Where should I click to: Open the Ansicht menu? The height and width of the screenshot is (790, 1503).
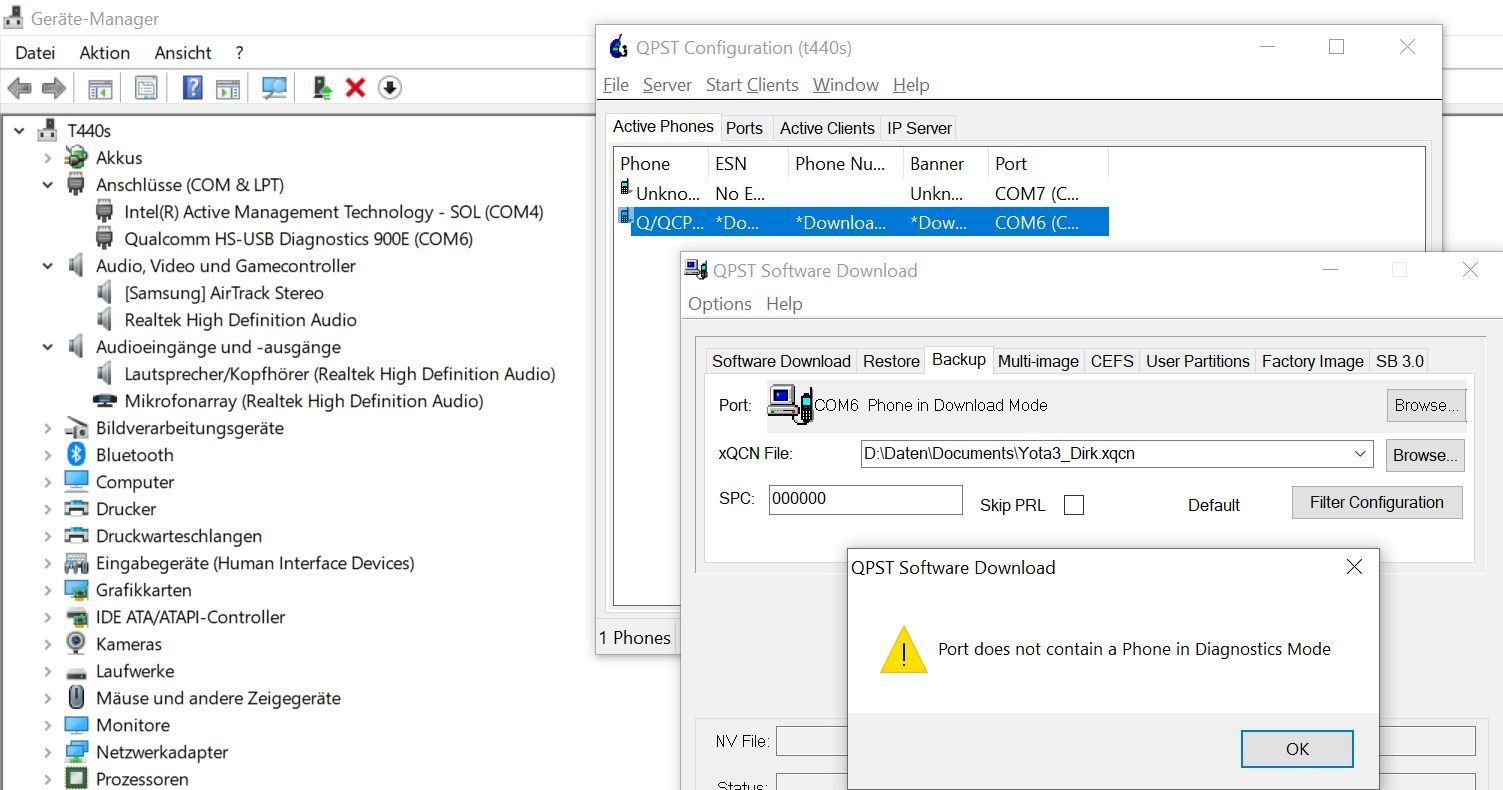[183, 53]
